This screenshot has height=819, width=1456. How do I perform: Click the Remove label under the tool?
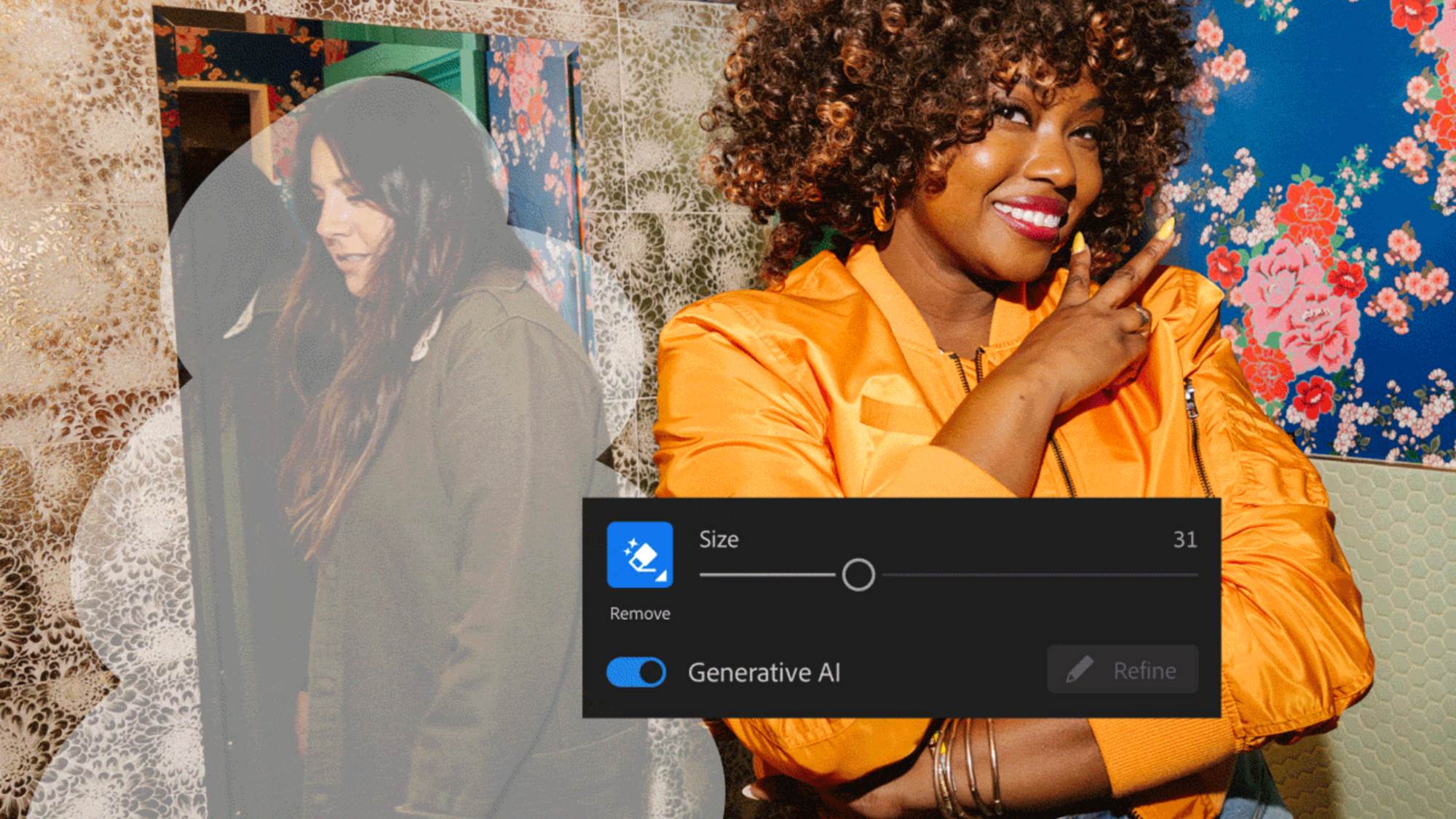click(x=640, y=614)
